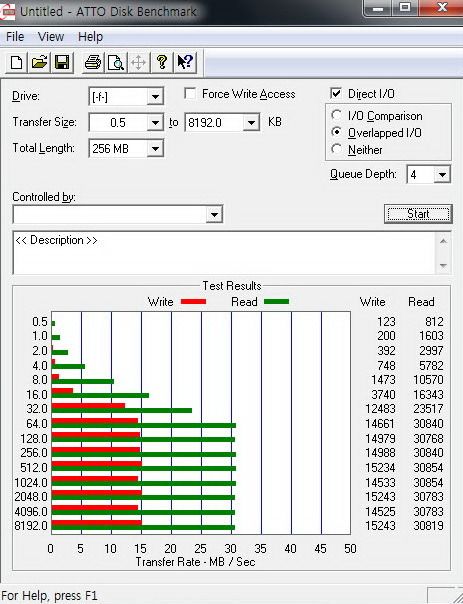This screenshot has width=463, height=604.
Task: Open the File menu
Action: point(15,37)
